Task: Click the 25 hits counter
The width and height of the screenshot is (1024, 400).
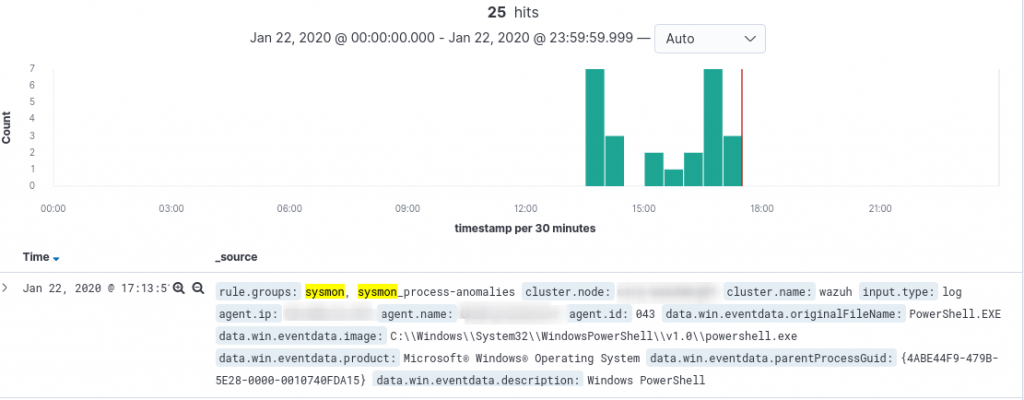Action: pyautogui.click(x=513, y=12)
